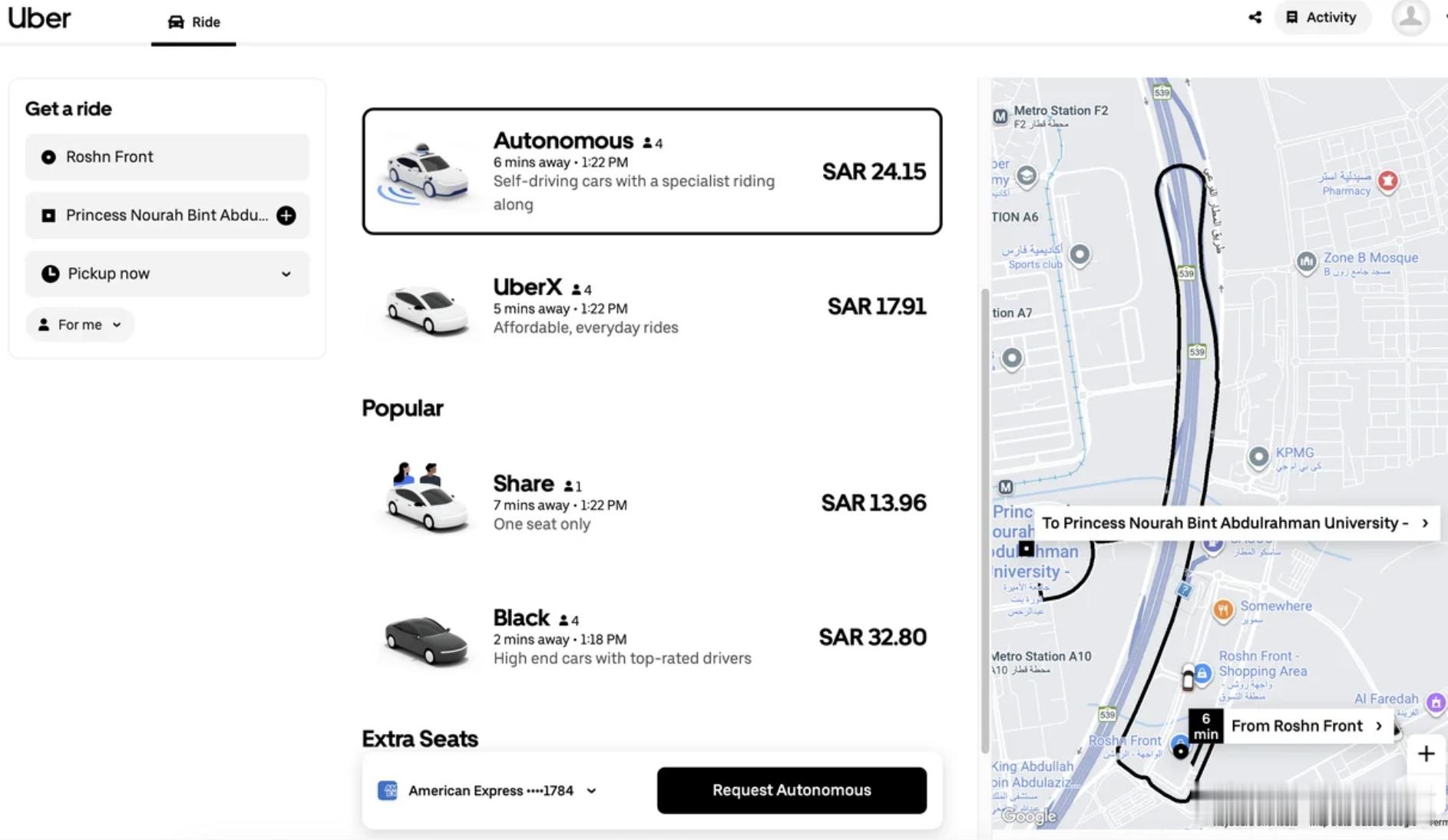This screenshot has width=1448, height=840.
Task: Open the For me rider dropdown
Action: (x=80, y=324)
